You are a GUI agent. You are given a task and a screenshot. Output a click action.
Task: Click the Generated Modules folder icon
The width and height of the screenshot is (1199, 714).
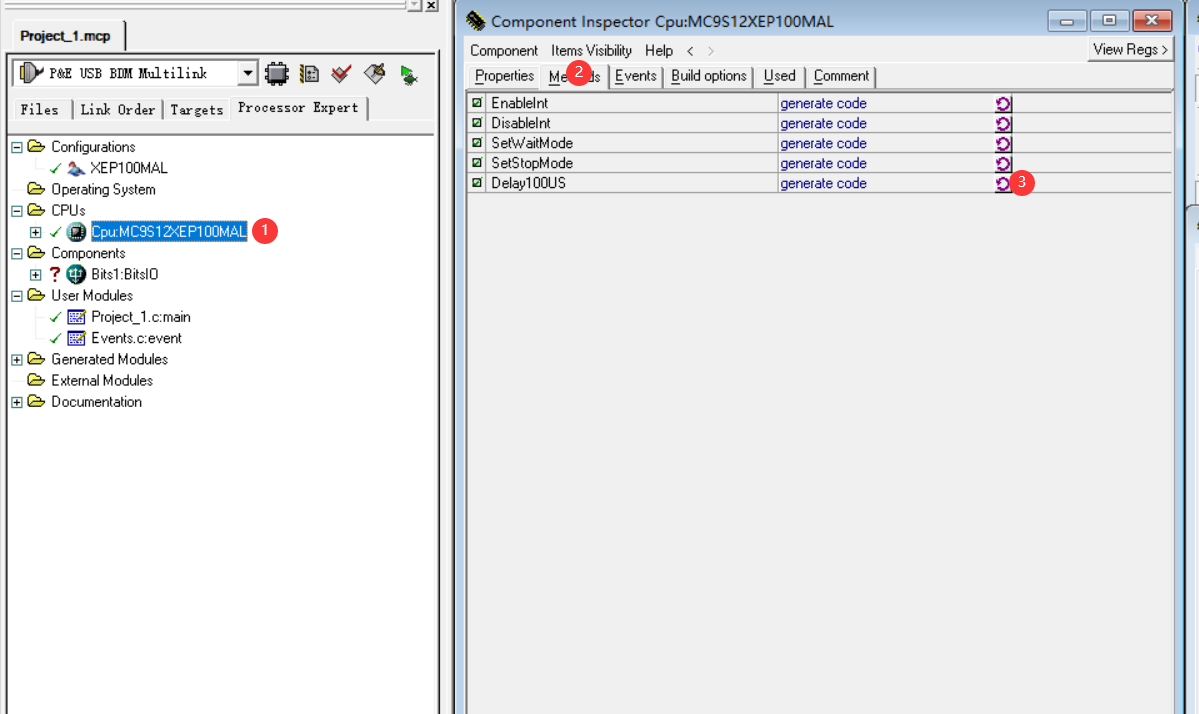coord(36,359)
